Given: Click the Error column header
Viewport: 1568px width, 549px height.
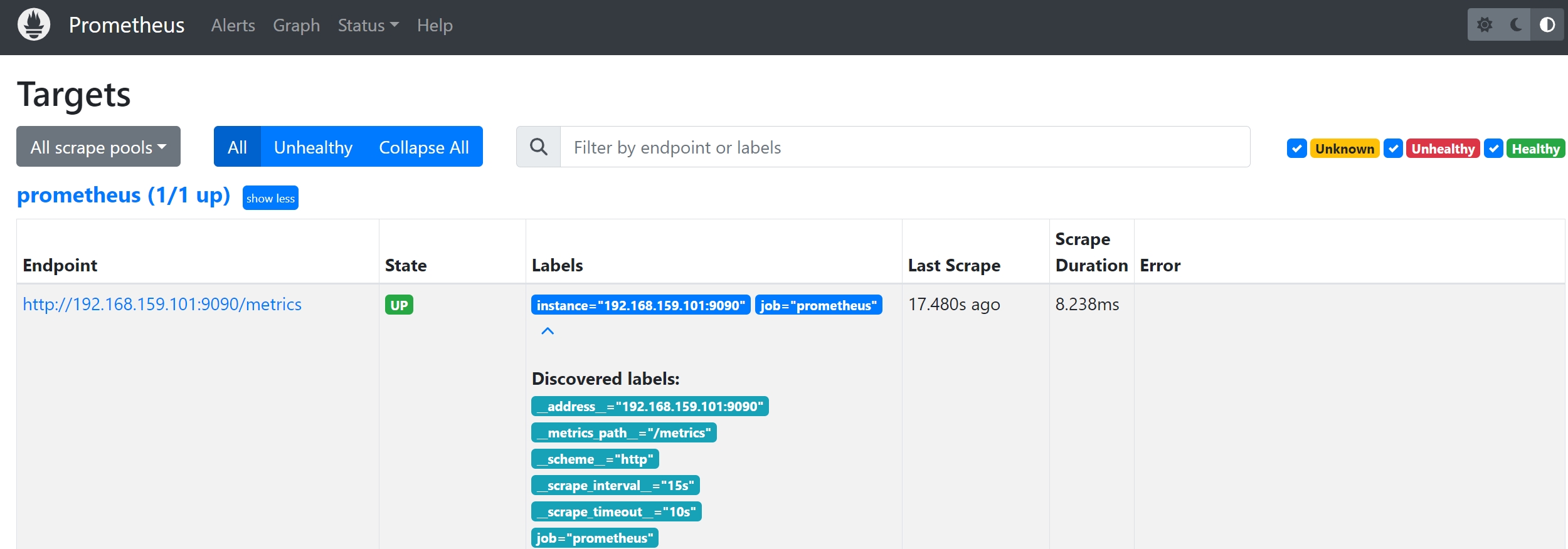Looking at the screenshot, I should (1160, 266).
